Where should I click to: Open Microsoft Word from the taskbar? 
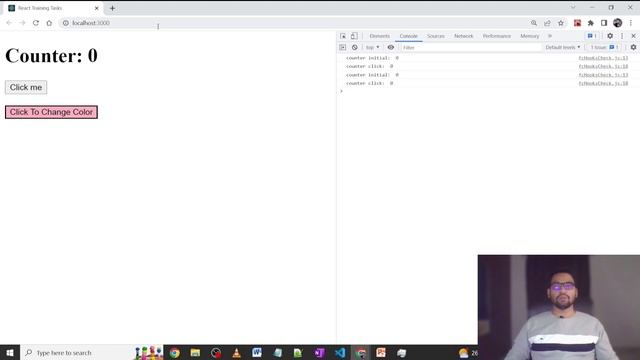(x=257, y=352)
